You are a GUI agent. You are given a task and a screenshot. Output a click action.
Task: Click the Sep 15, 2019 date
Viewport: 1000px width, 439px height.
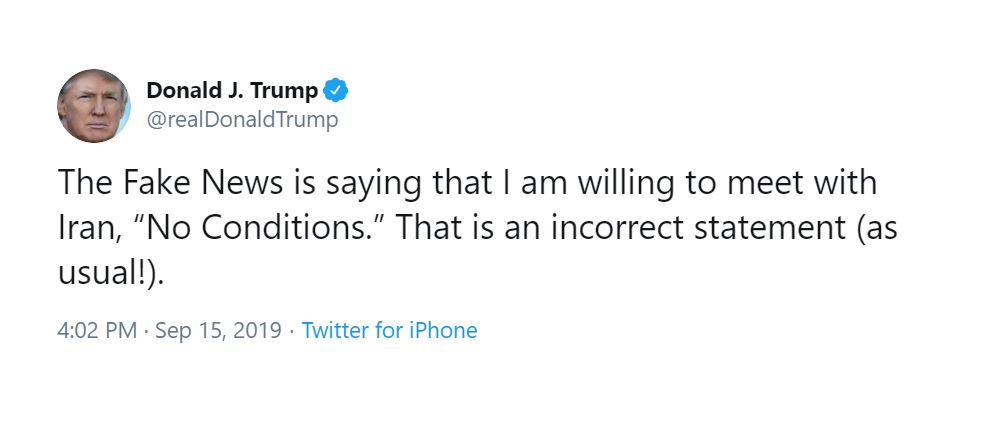(217, 331)
